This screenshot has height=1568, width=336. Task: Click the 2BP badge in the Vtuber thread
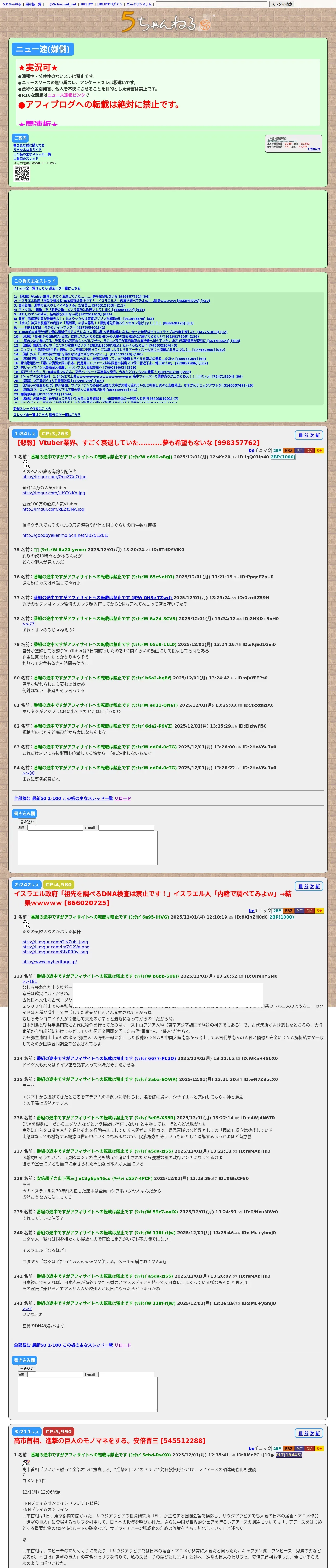pos(277,451)
